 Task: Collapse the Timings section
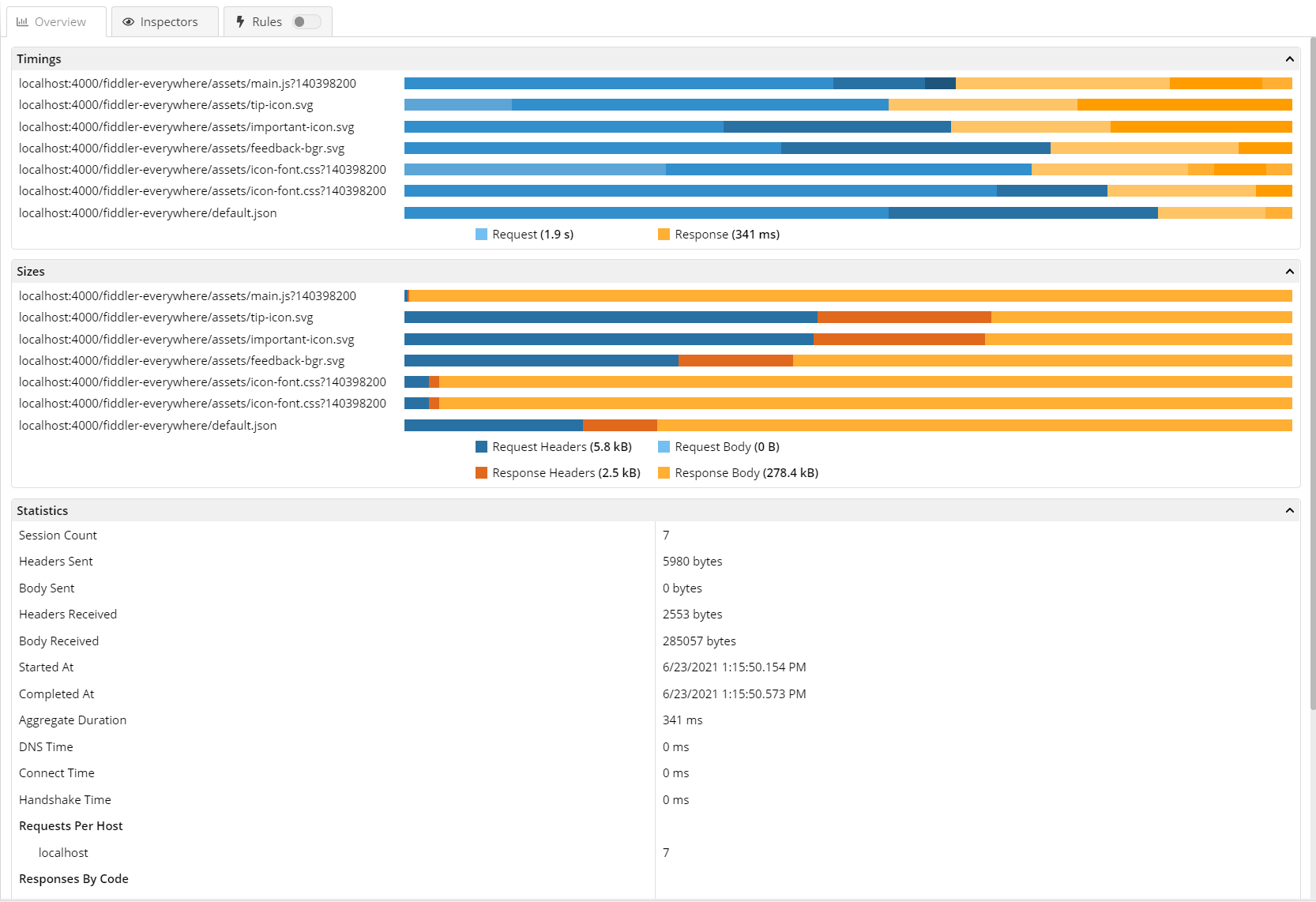click(1289, 59)
